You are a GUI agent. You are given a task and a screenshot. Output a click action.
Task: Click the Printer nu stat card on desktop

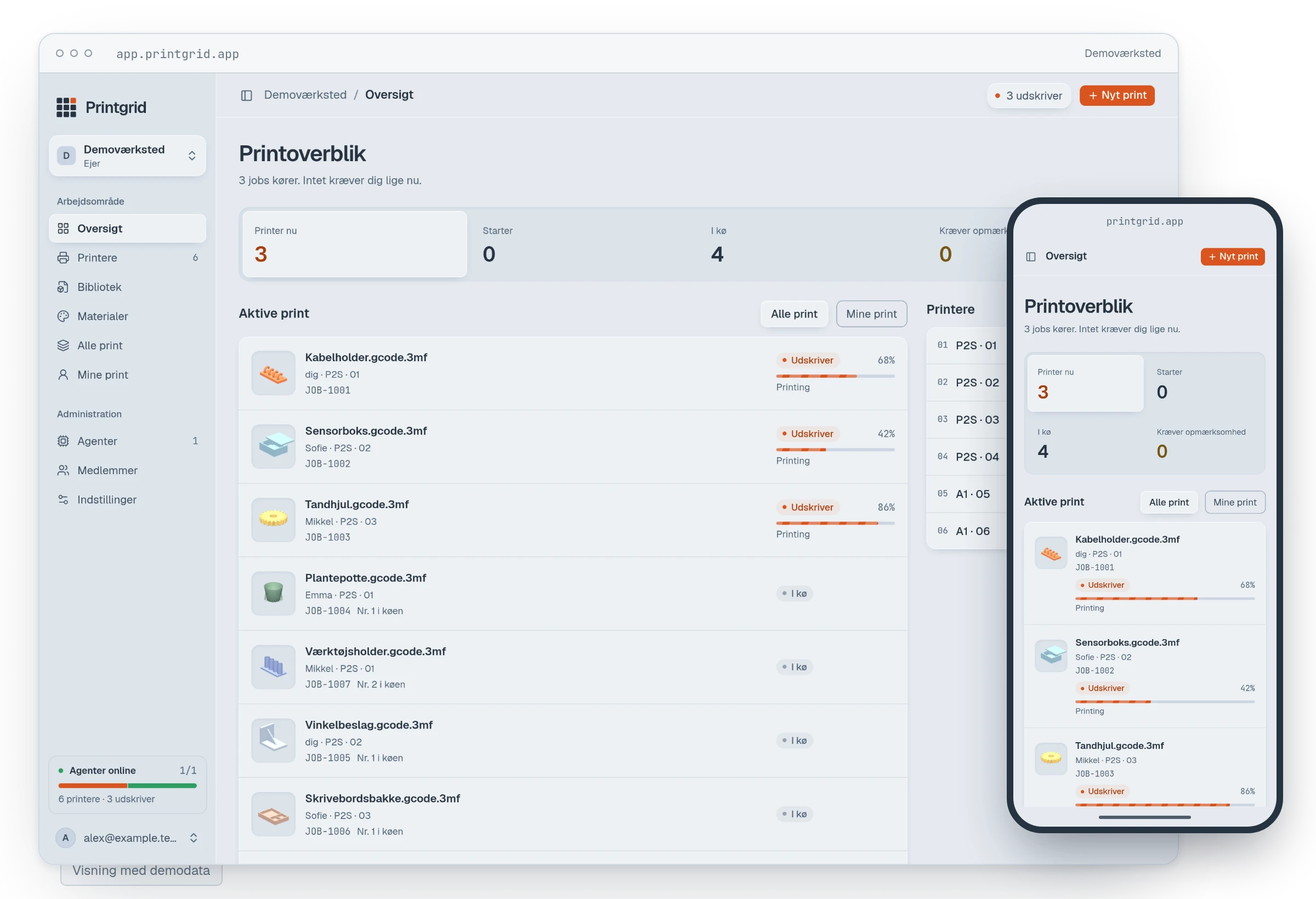pyautogui.click(x=354, y=244)
